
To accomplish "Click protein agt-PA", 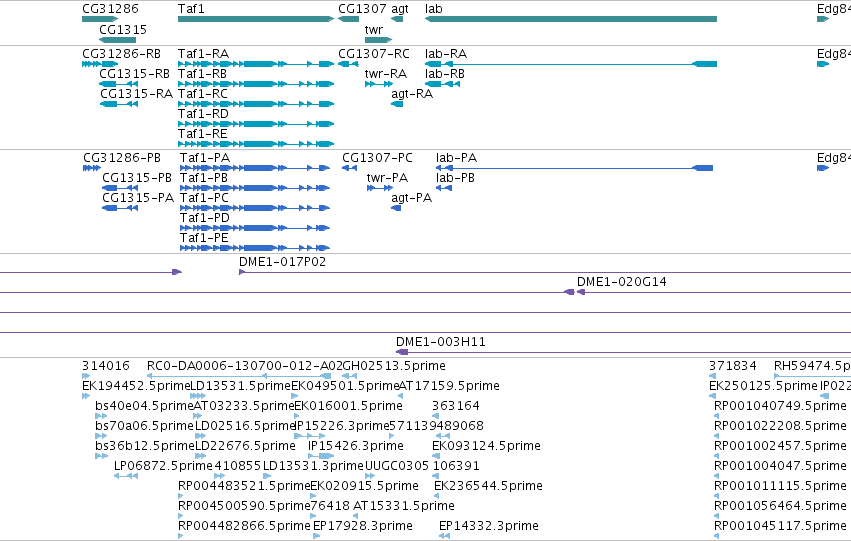I will pos(396,208).
